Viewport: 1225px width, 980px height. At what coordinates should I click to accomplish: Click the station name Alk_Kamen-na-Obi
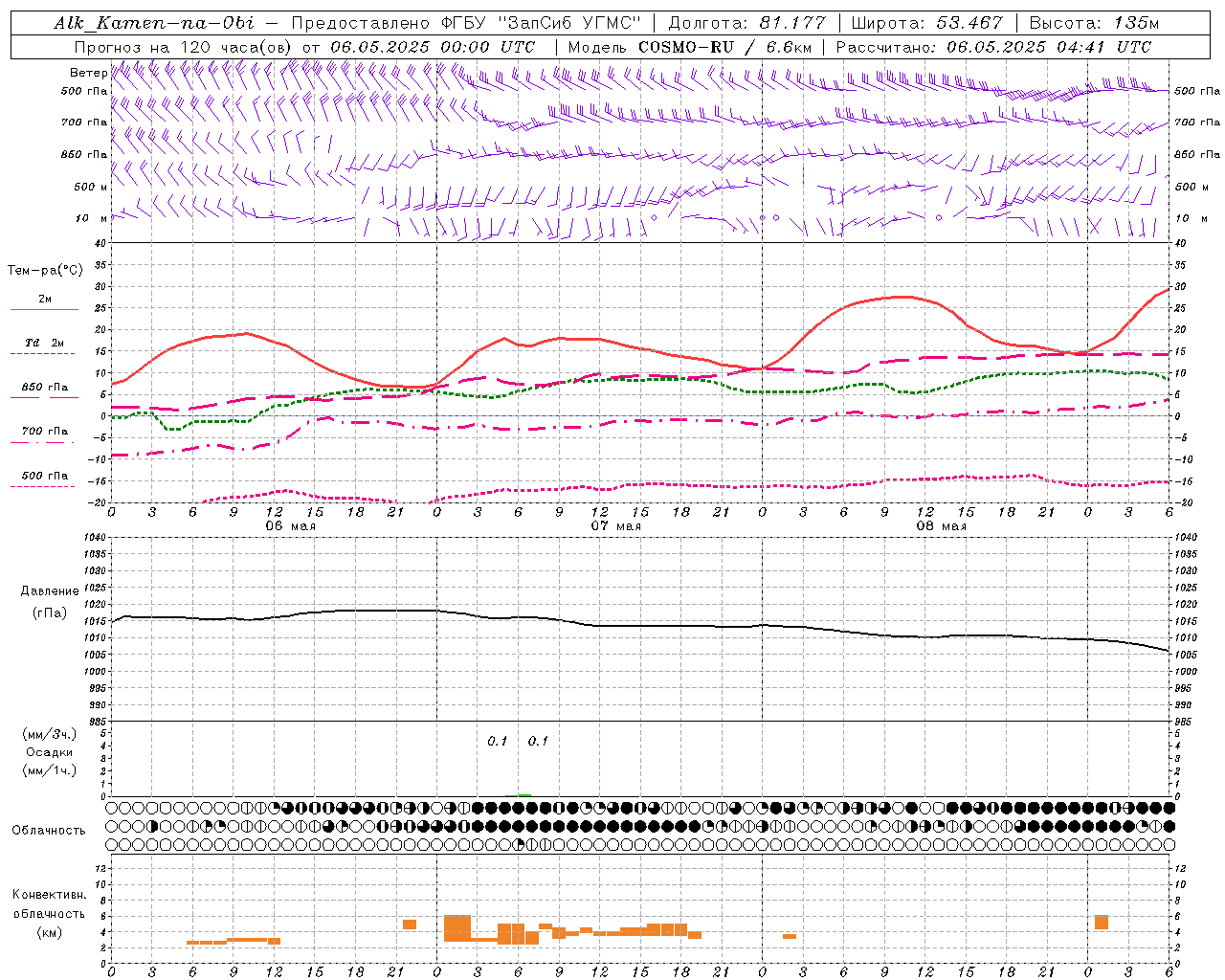pyautogui.click(x=154, y=23)
